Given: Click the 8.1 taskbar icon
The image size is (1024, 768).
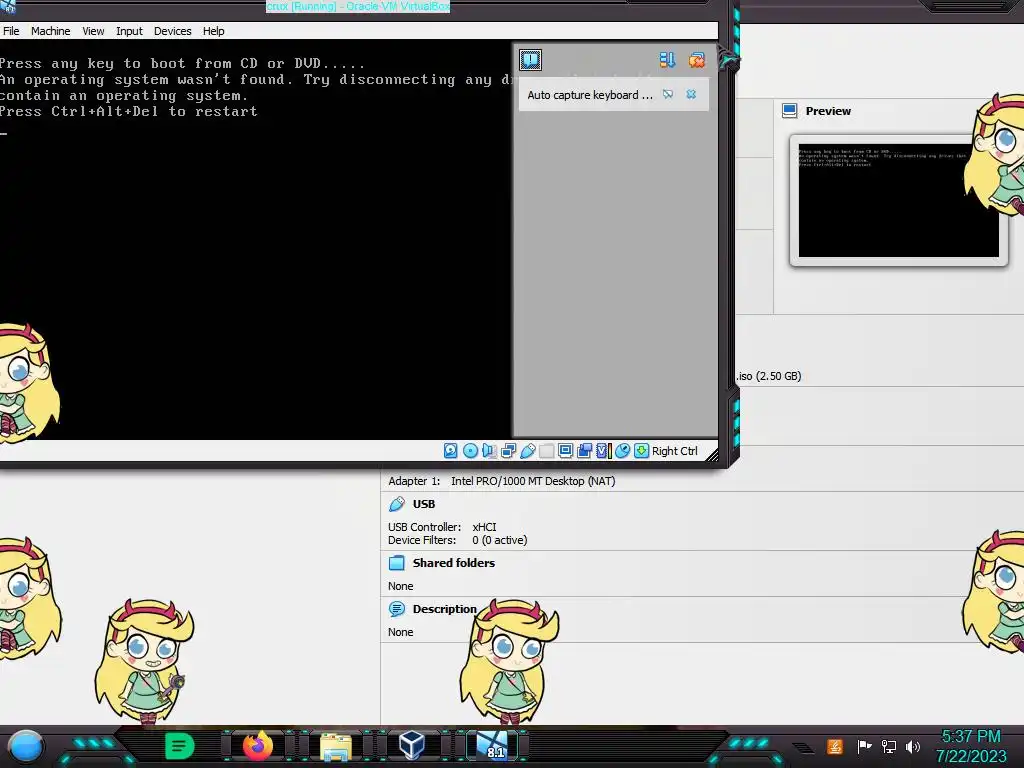Looking at the screenshot, I should (x=491, y=746).
